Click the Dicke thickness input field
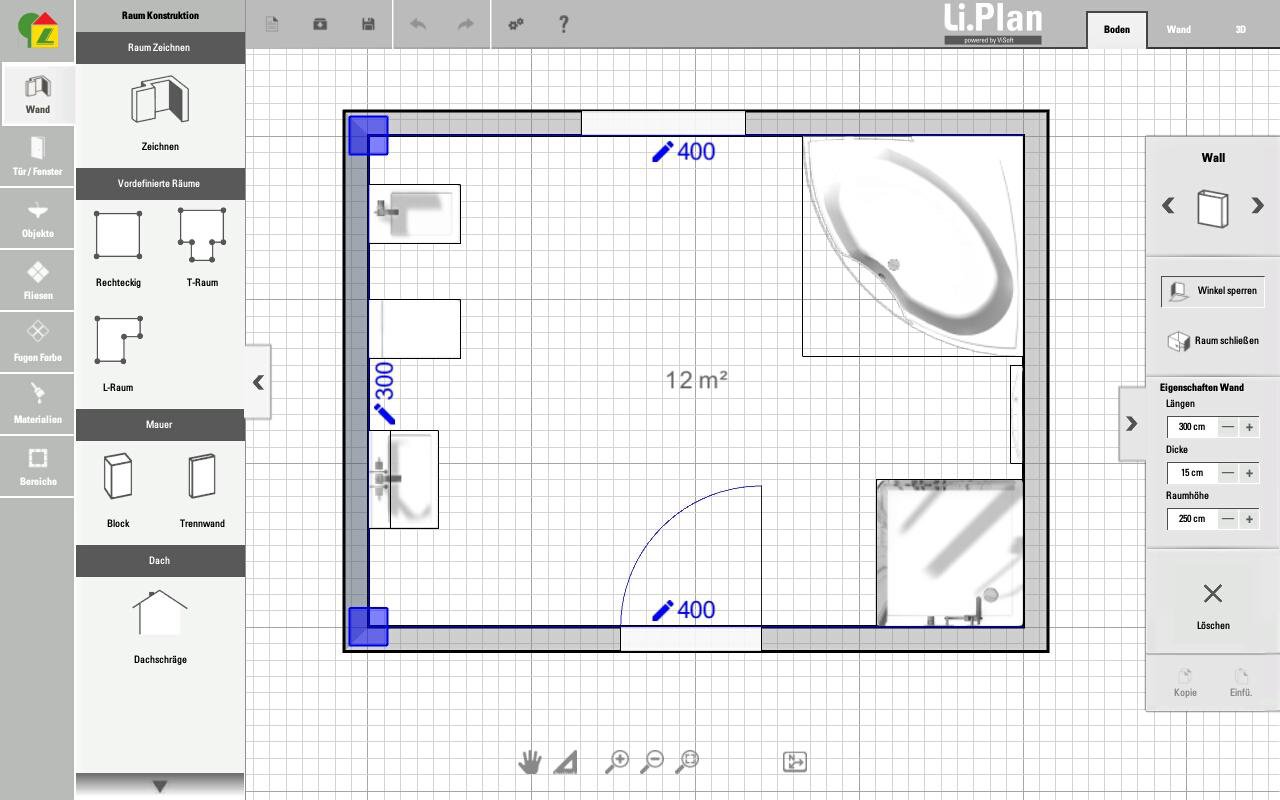Screen dimensions: 1280x800 [x=1191, y=473]
